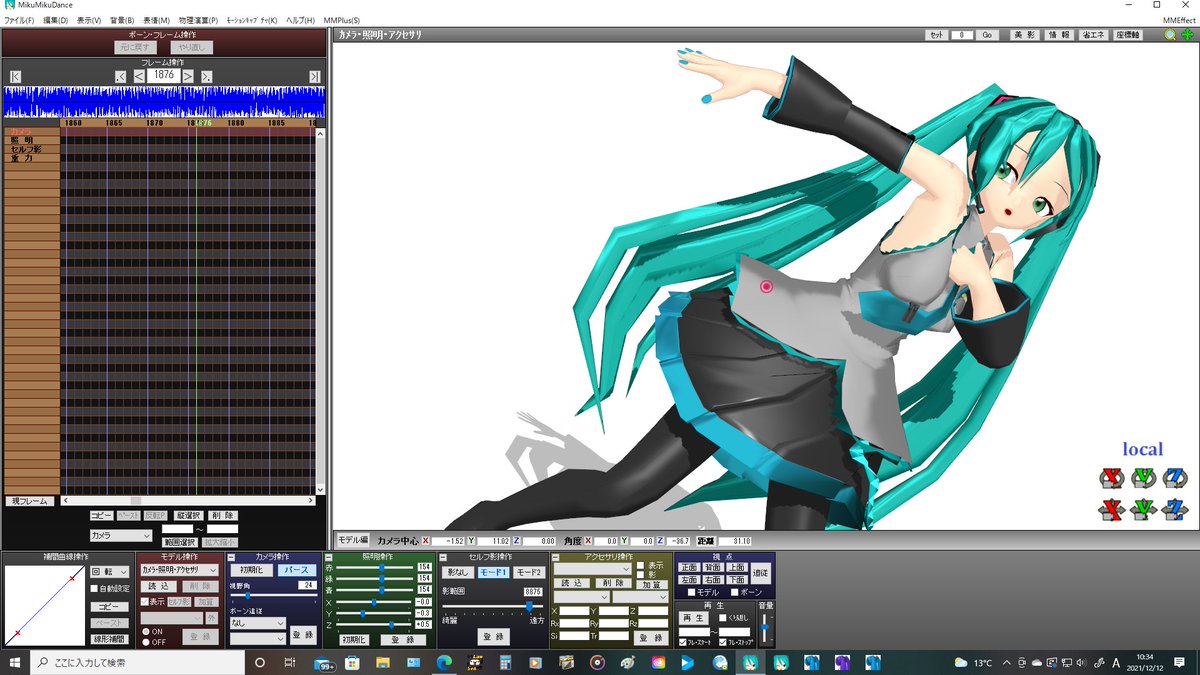Step back one frame with < arrow
This screenshot has width=1200, height=675.
tap(139, 76)
